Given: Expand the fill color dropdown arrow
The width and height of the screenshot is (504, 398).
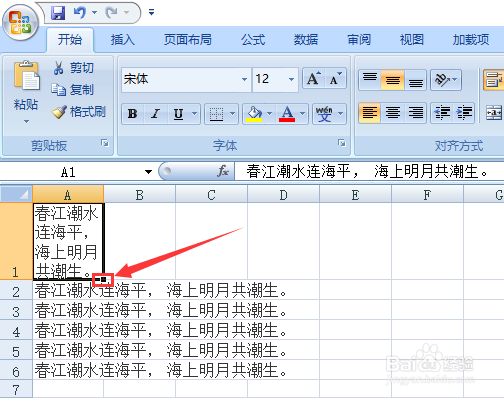Looking at the screenshot, I should pyautogui.click(x=270, y=114).
